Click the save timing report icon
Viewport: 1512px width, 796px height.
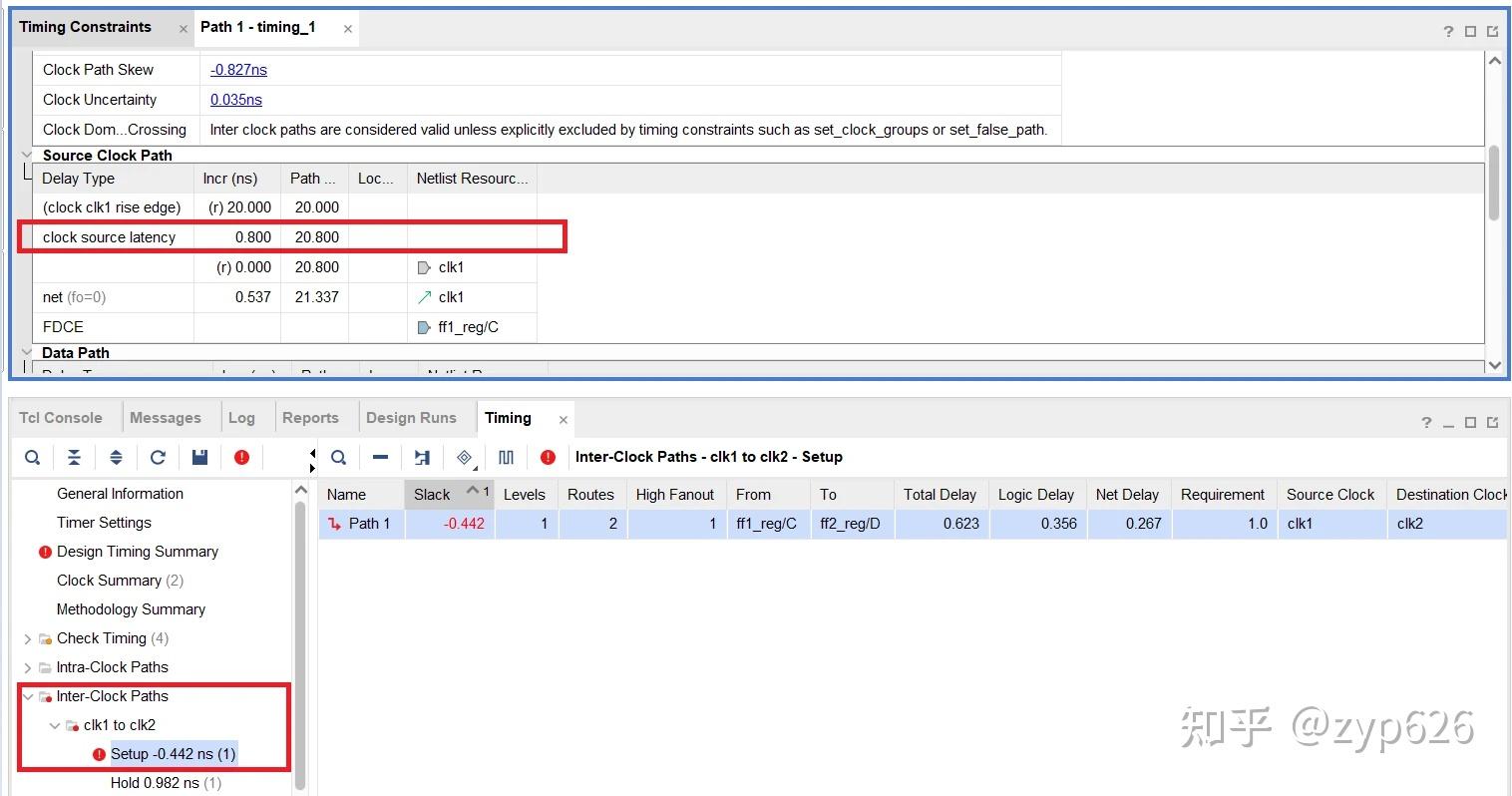point(199,457)
